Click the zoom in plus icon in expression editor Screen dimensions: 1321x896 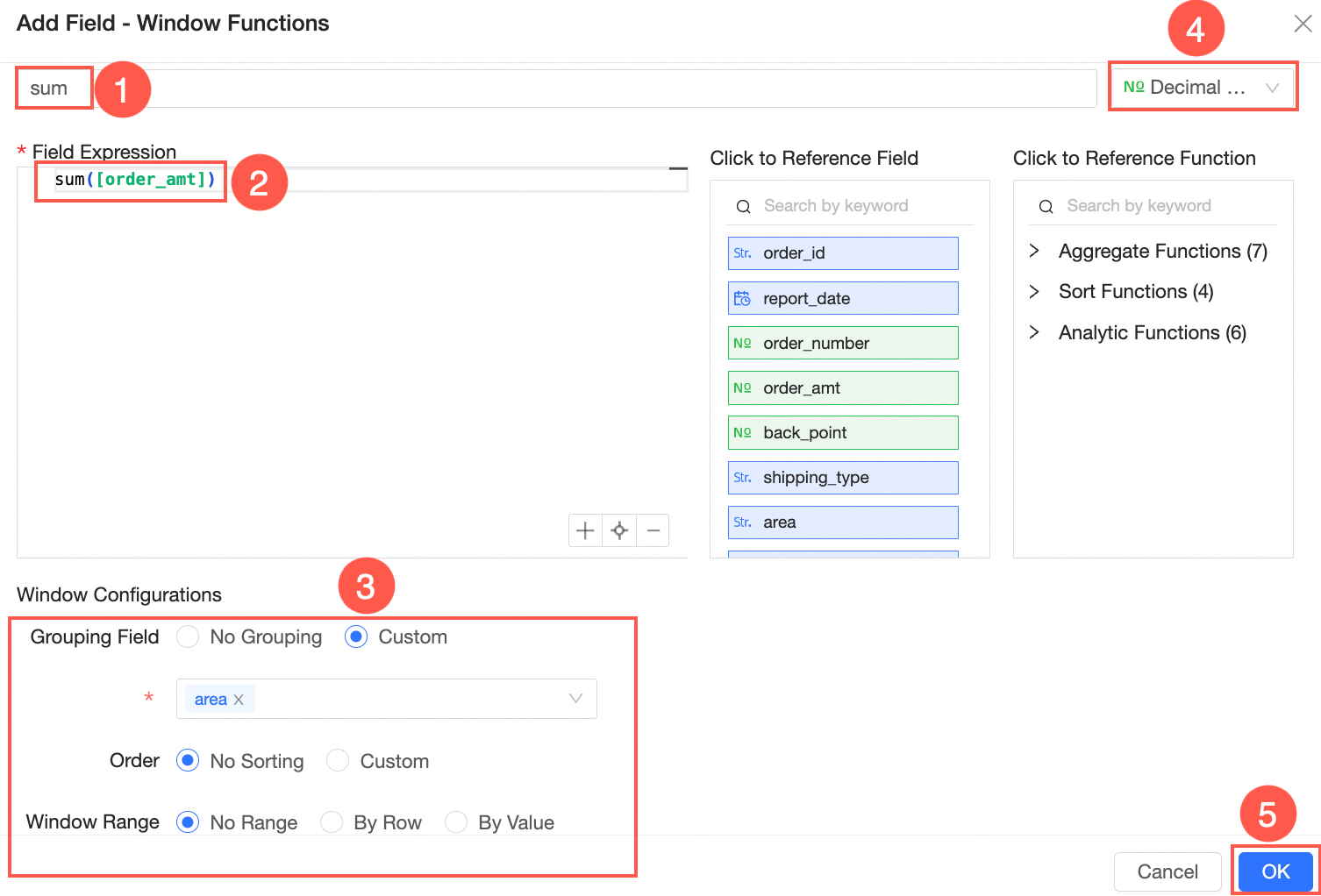585,530
